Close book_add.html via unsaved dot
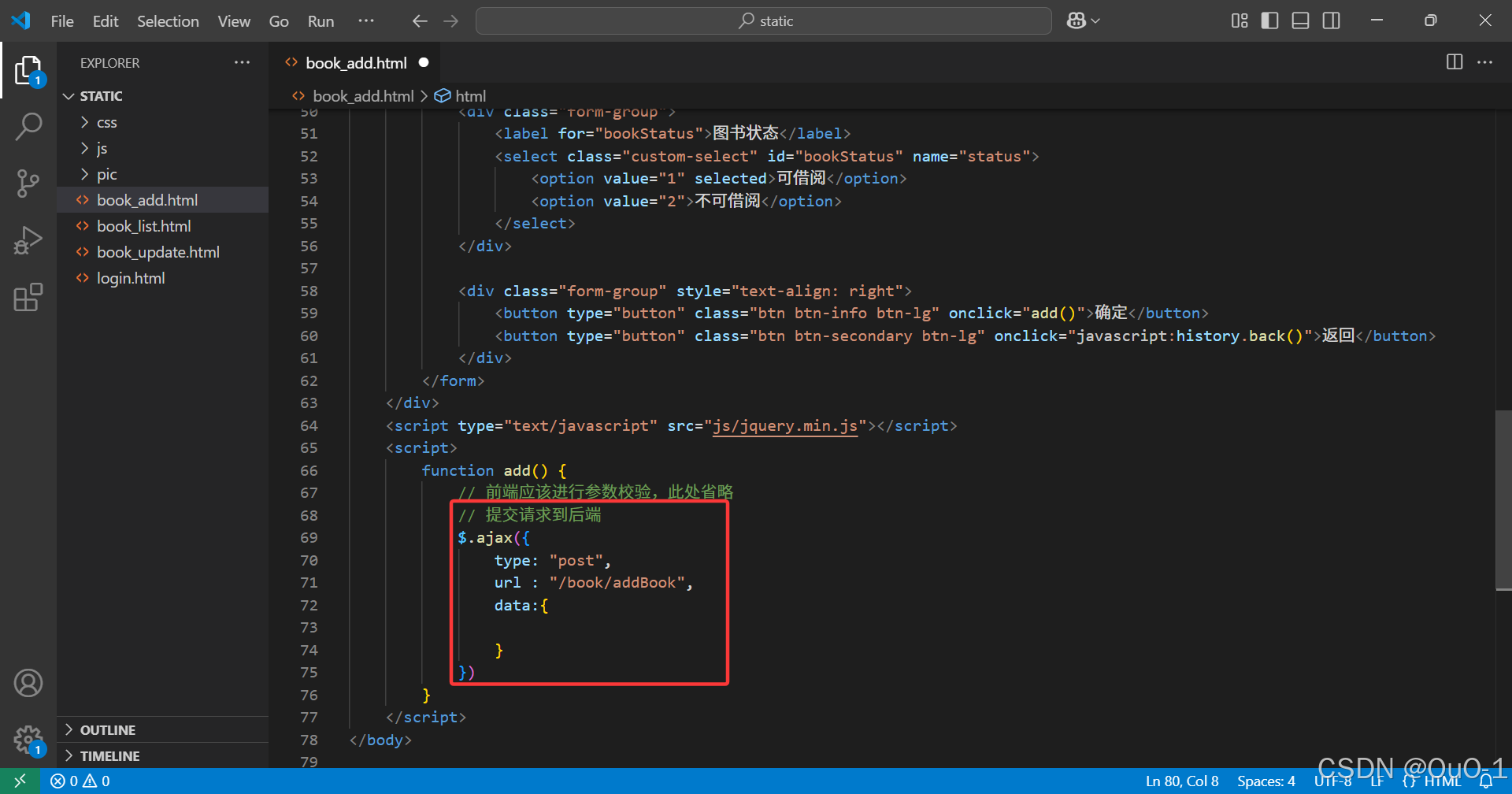Screen dimensions: 1512x794 (424, 62)
